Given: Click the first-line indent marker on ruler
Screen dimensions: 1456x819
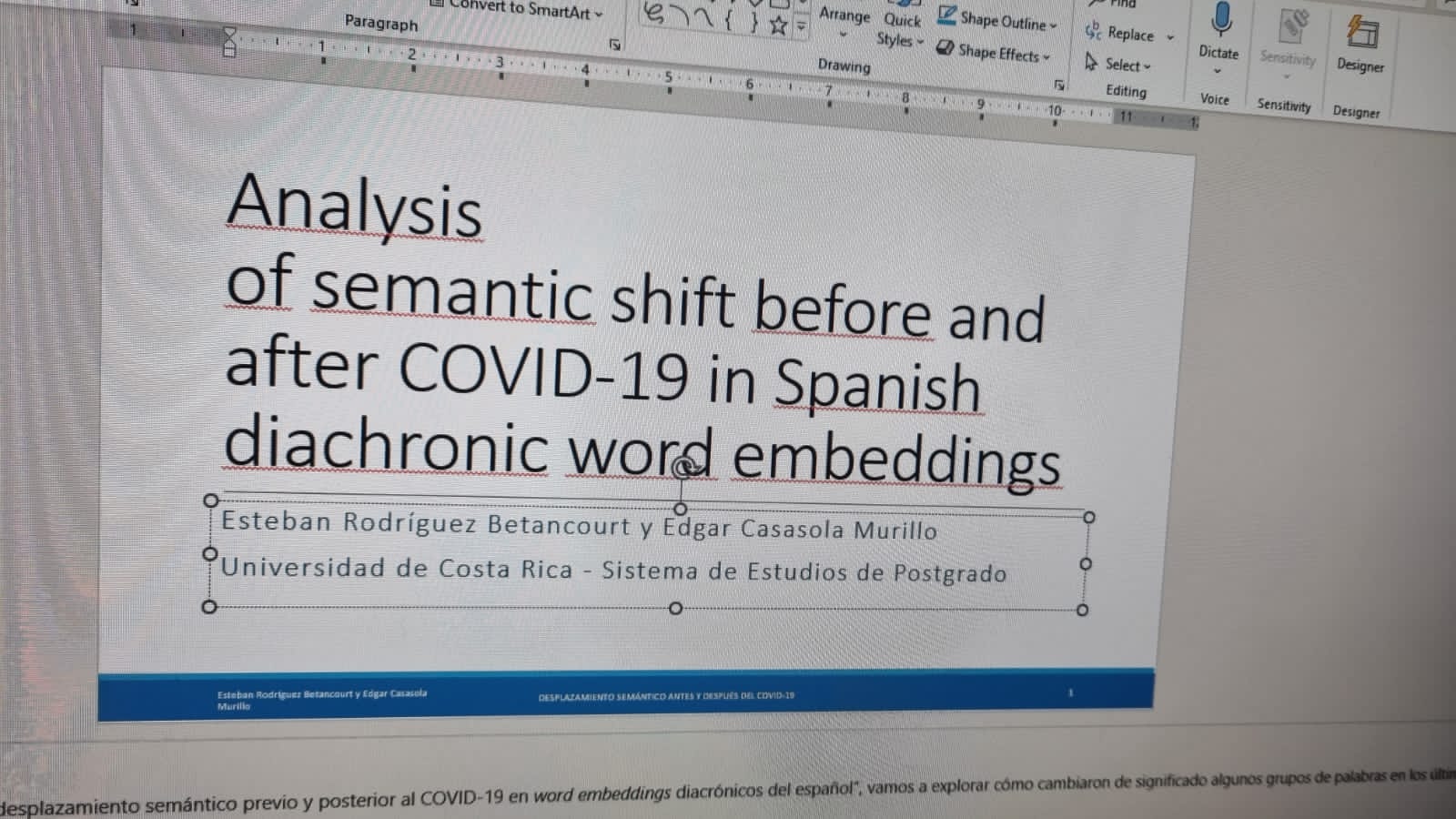Looking at the screenshot, I should pos(229,34).
